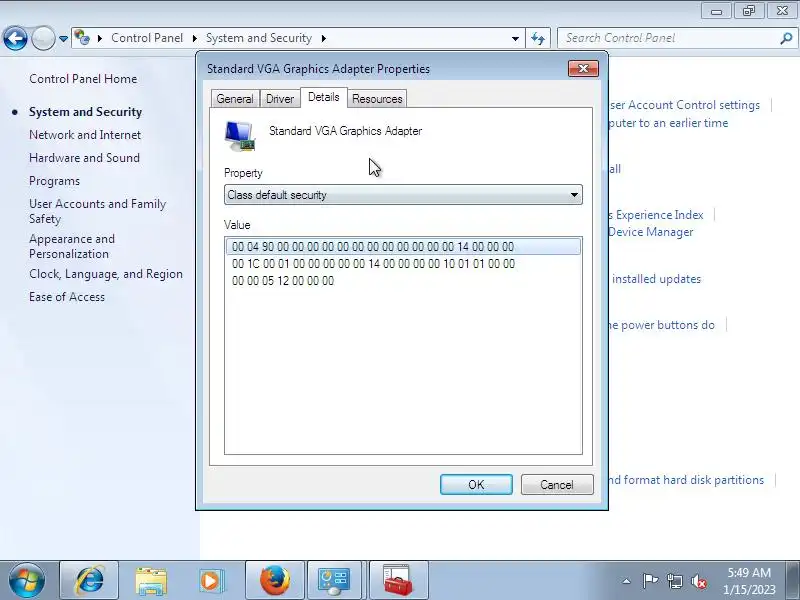Click the power buttons do link
Image resolution: width=800 pixels, height=600 pixels.
pyautogui.click(x=662, y=325)
